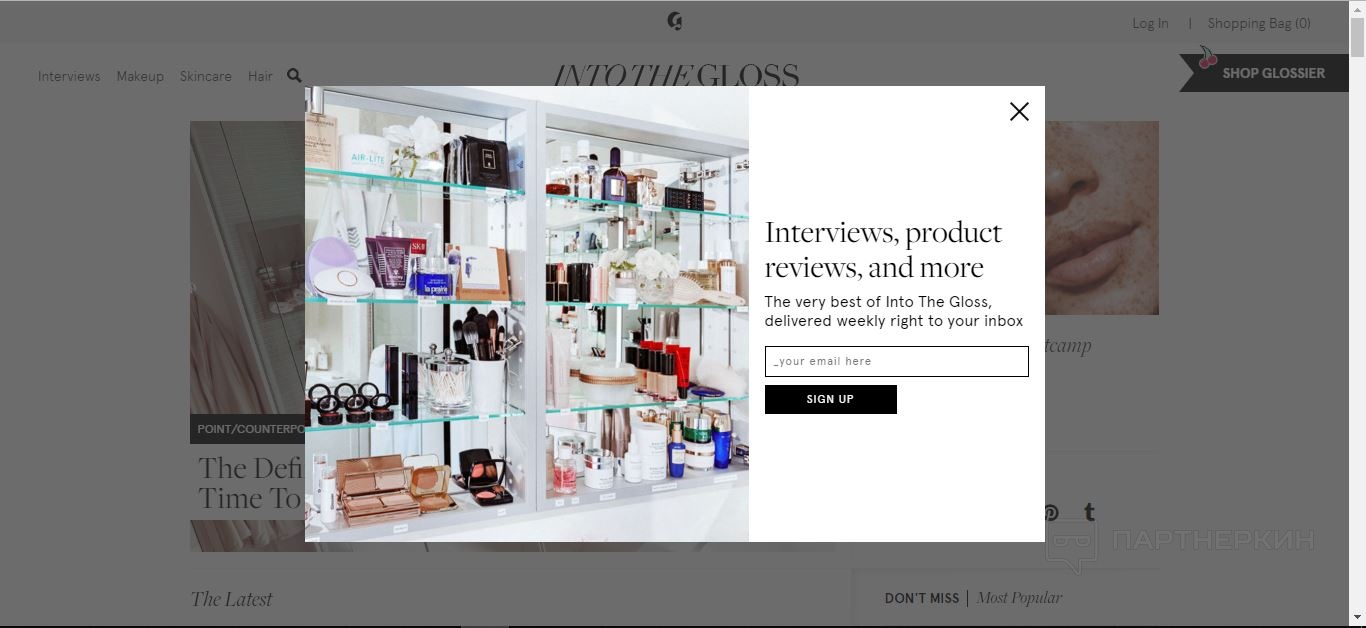The width and height of the screenshot is (1366, 628).
Task: Open Shopping Bag (0)
Action: coord(1259,23)
